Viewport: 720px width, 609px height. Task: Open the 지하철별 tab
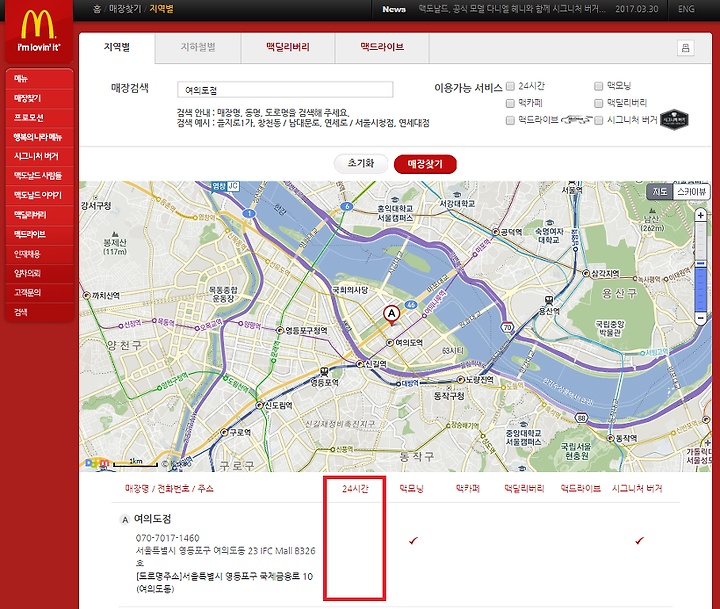coord(198,47)
